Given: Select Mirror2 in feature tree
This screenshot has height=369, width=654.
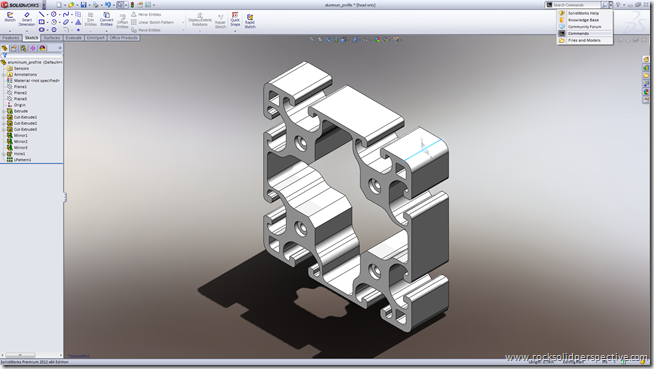Looking at the screenshot, I should pos(18,142).
